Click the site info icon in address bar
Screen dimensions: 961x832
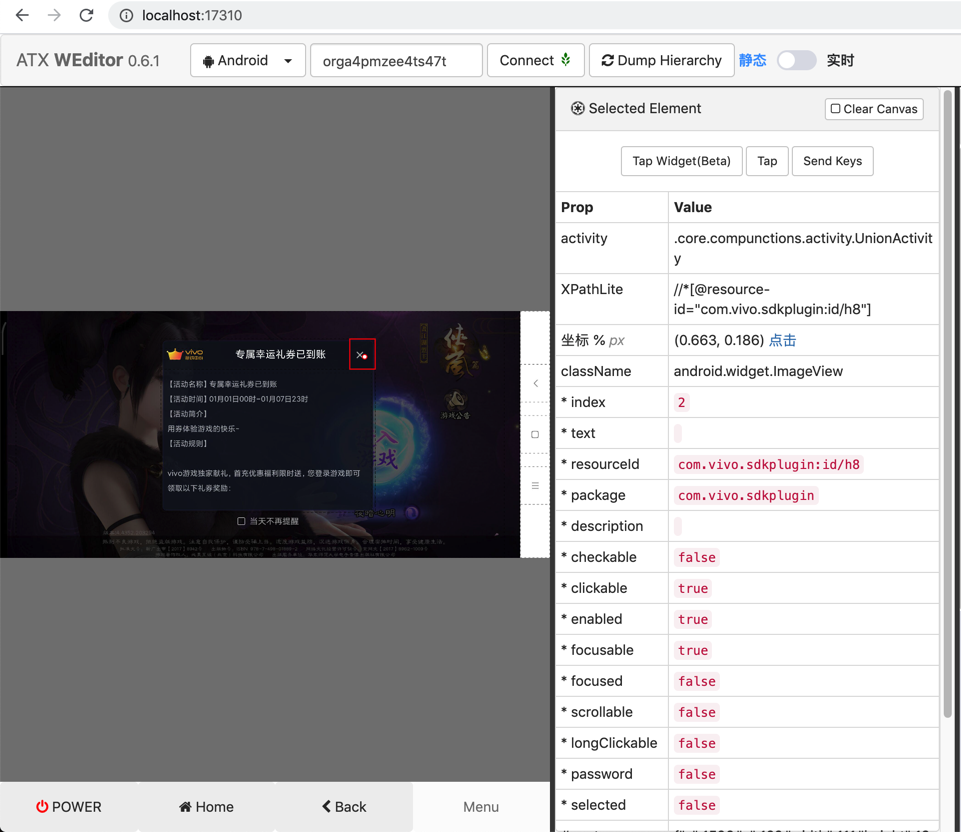(x=126, y=15)
